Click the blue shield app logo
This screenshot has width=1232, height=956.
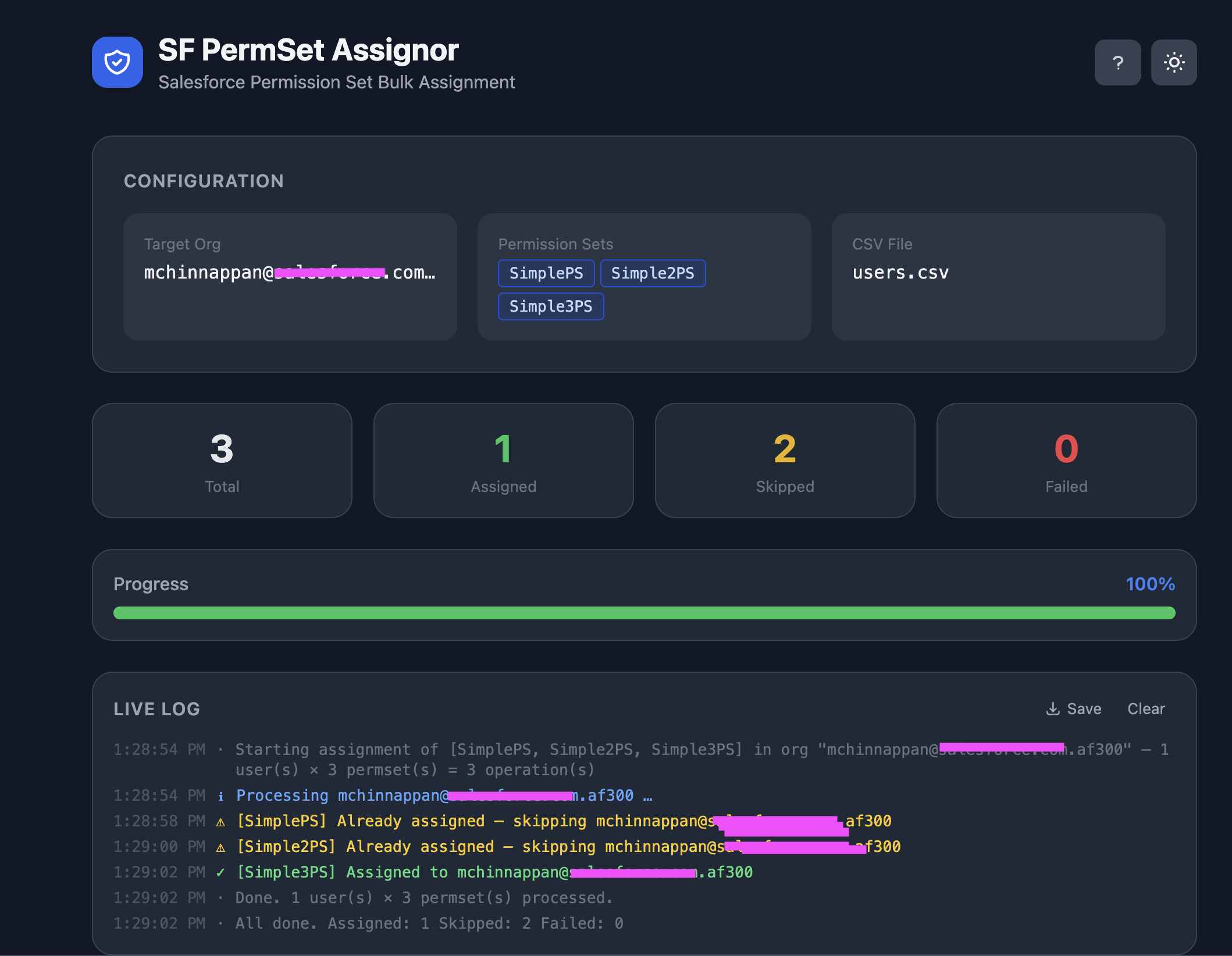pos(117,62)
